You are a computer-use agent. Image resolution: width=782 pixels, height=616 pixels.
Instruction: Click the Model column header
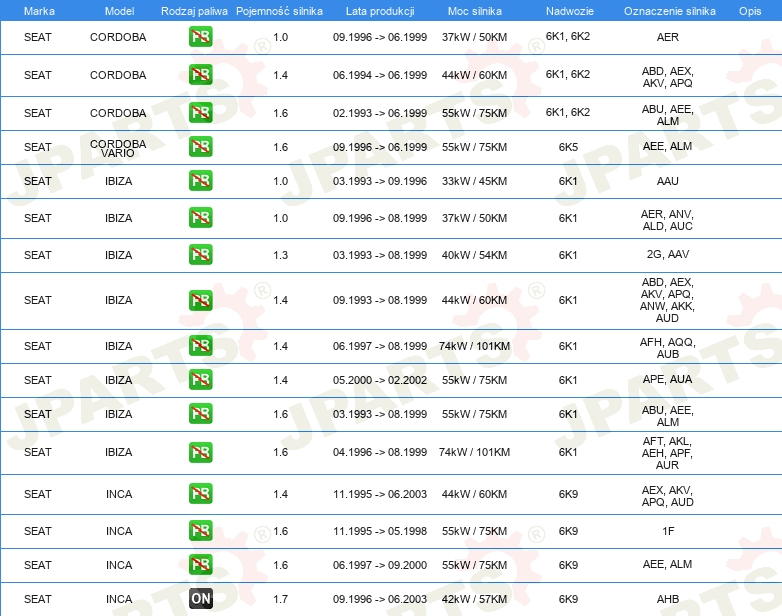(119, 11)
